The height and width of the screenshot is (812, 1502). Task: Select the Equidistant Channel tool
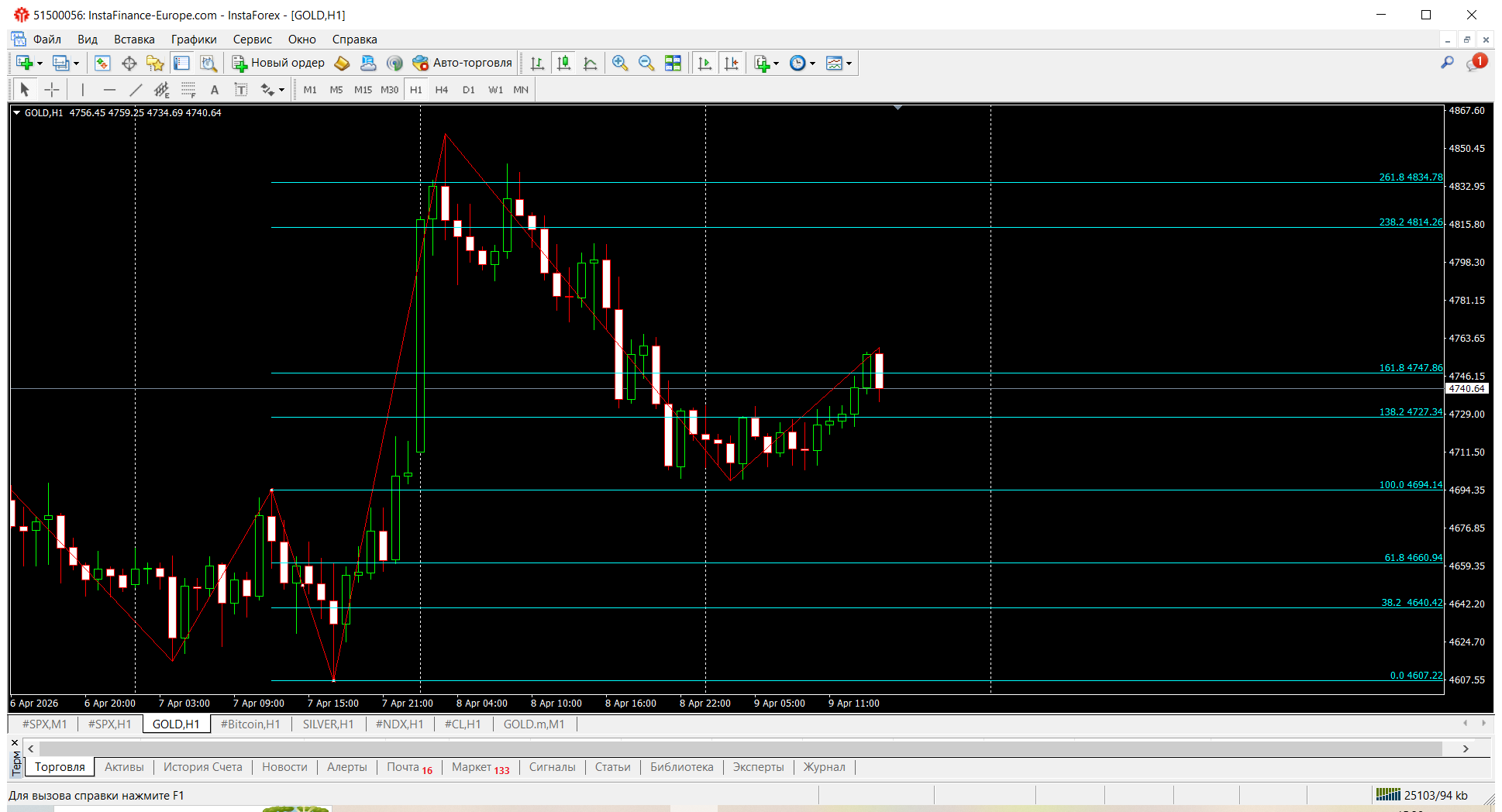(x=161, y=90)
